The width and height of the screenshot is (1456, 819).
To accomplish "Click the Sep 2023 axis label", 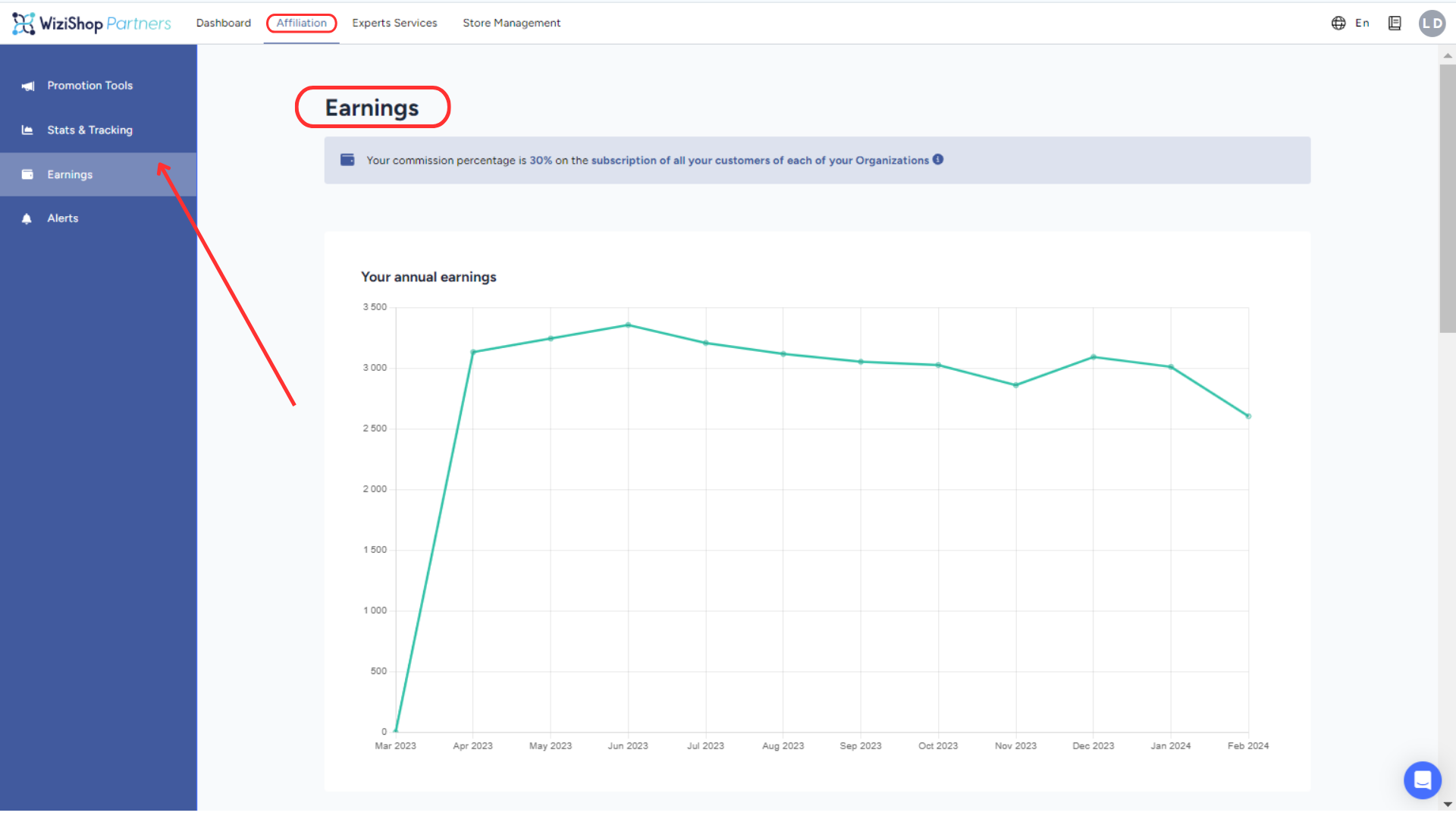I will [860, 746].
